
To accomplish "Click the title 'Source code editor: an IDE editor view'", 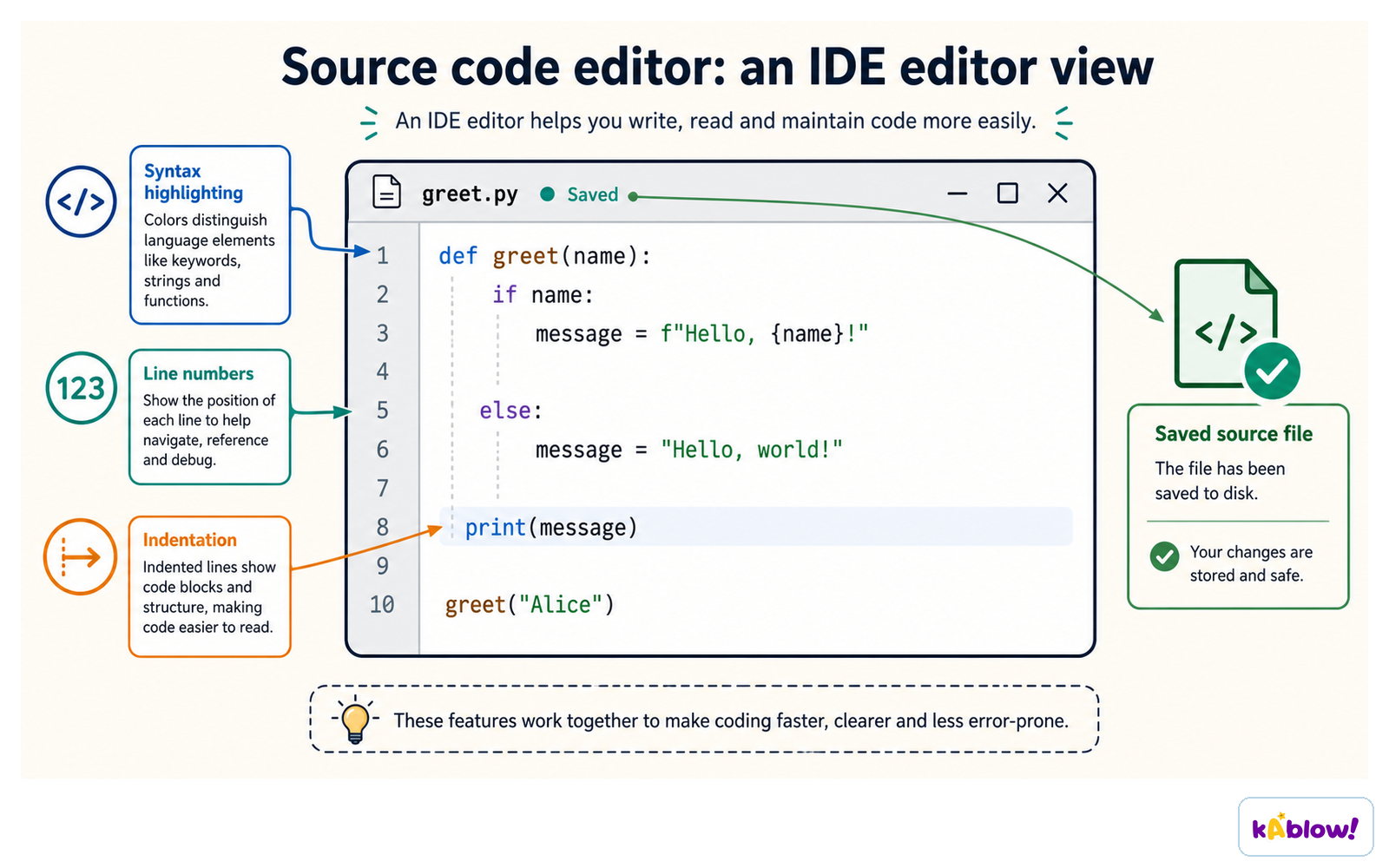I will (717, 67).
